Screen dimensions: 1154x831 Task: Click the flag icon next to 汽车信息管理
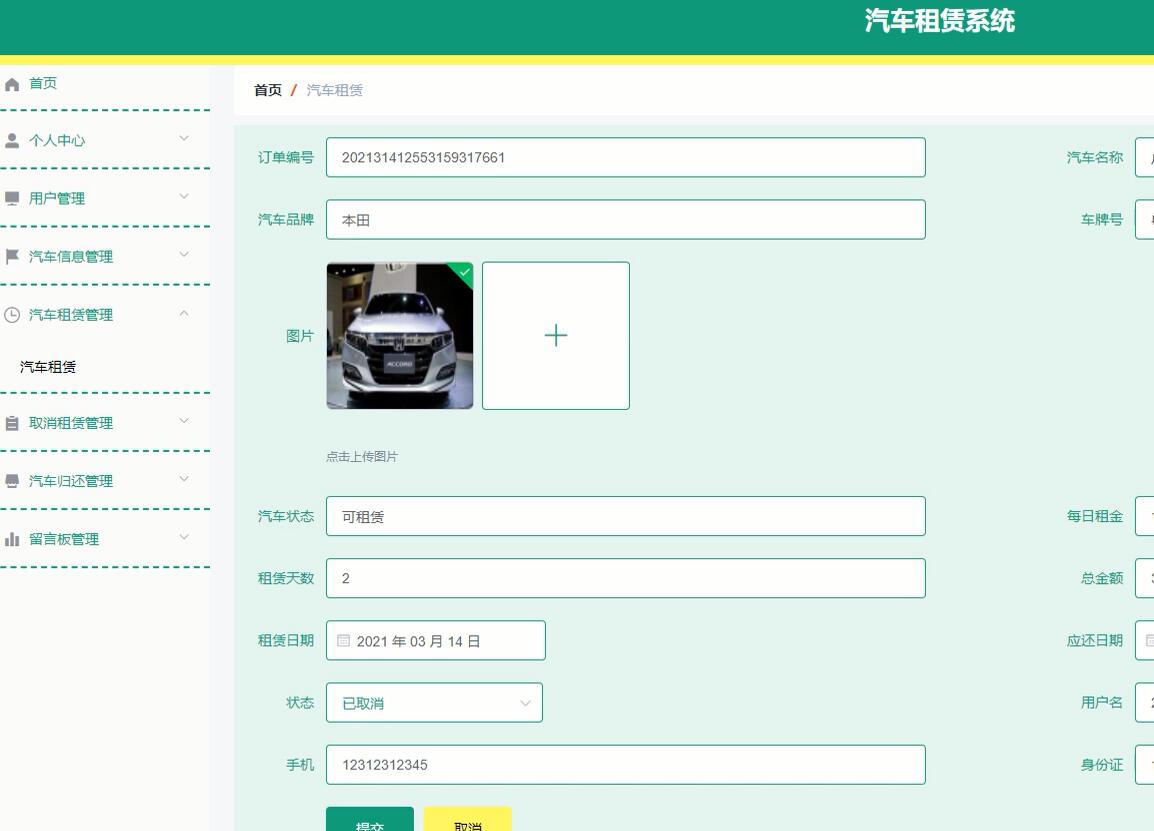point(12,256)
